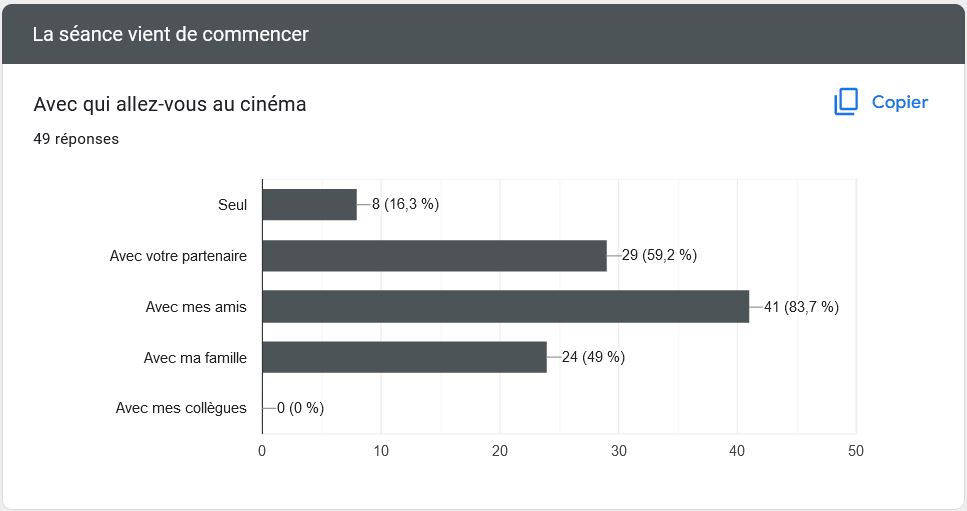Select the longest bar, 'Avec mes amis'
The image size is (967, 511).
505,306
